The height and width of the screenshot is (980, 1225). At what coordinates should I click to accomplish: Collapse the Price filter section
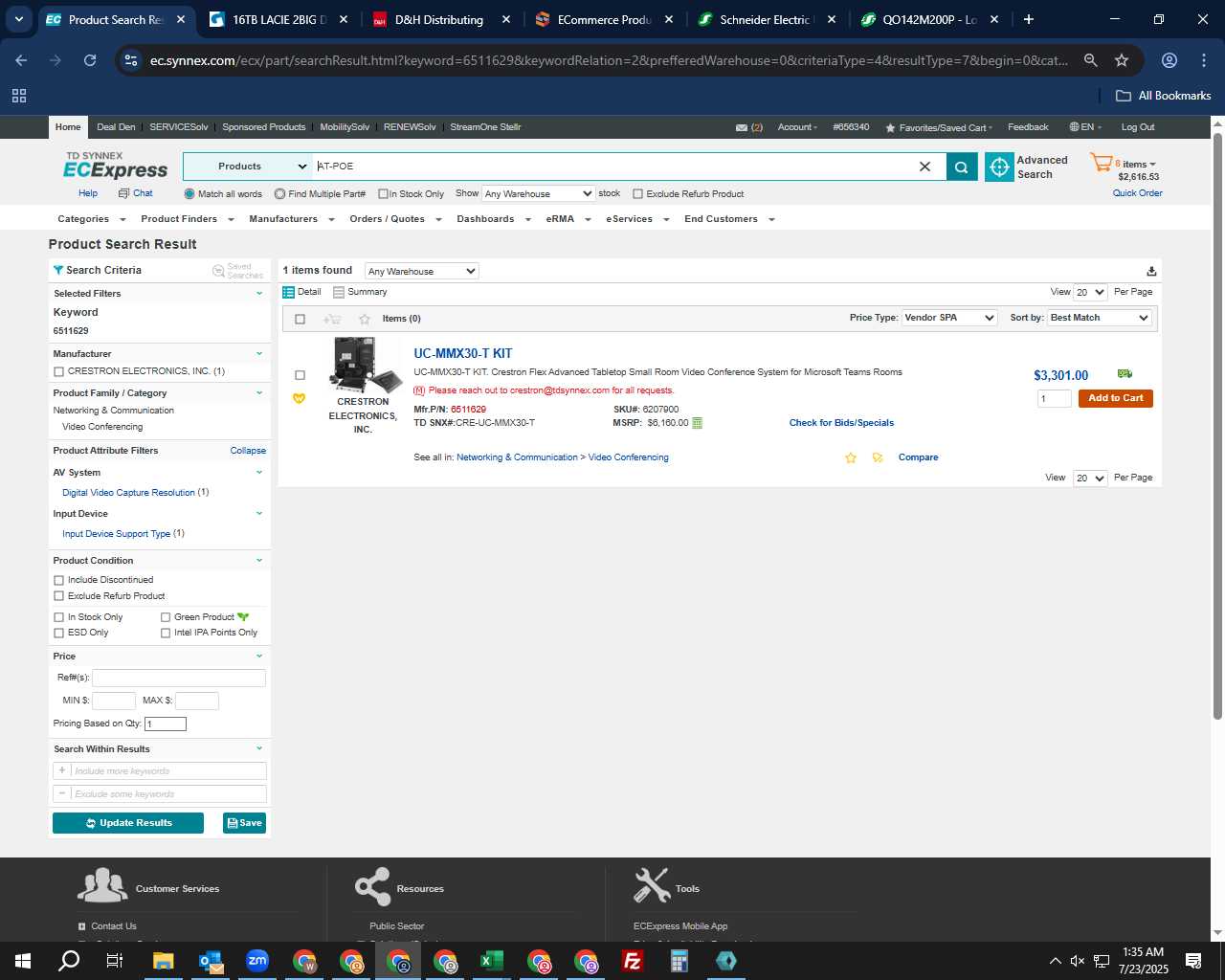click(x=259, y=657)
